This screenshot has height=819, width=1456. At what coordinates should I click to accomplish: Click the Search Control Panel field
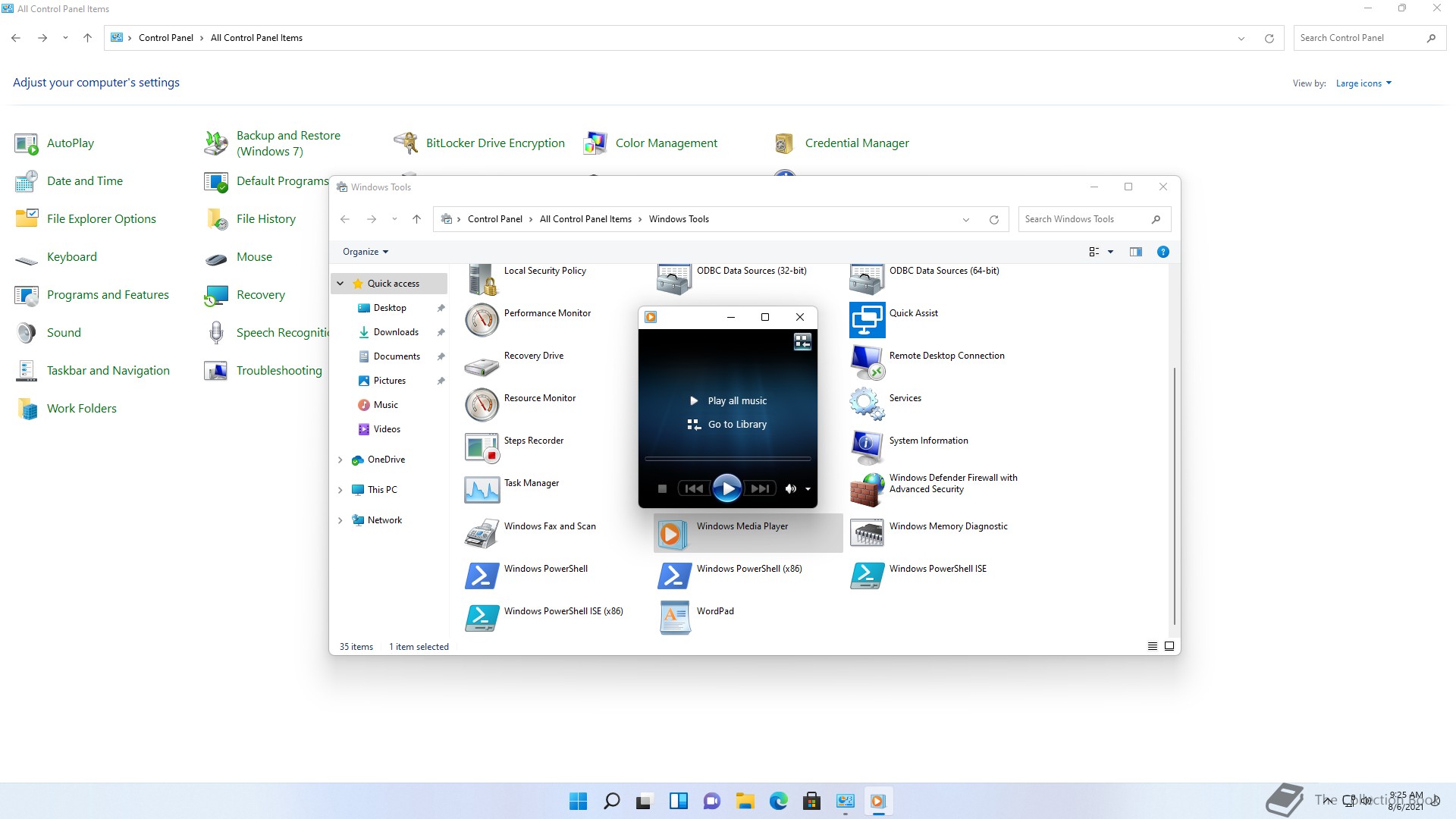1370,38
